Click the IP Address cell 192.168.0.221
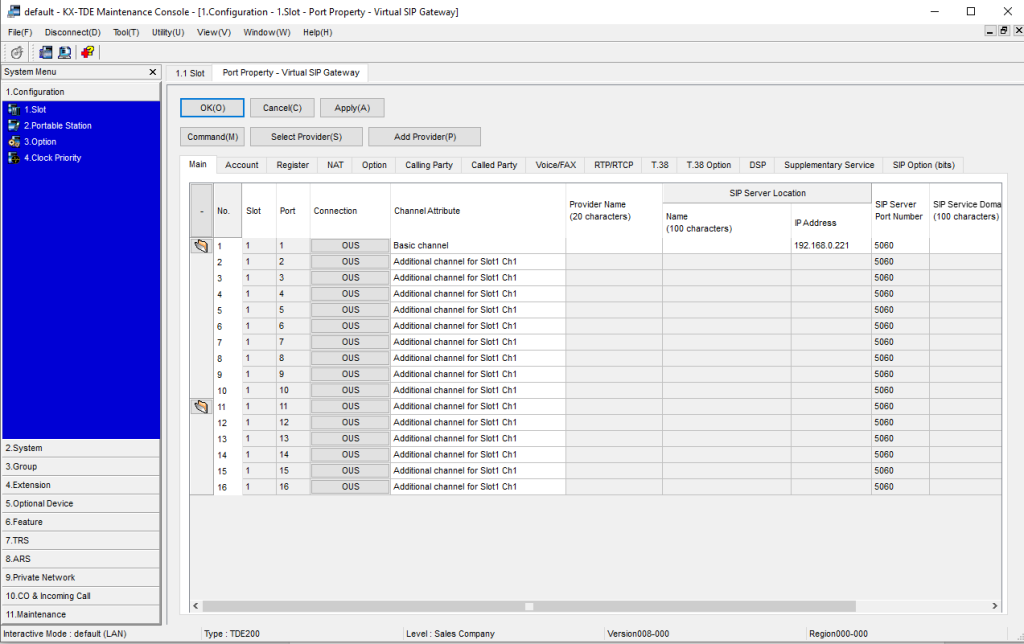Image resolution: width=1024 pixels, height=644 pixels. point(831,246)
